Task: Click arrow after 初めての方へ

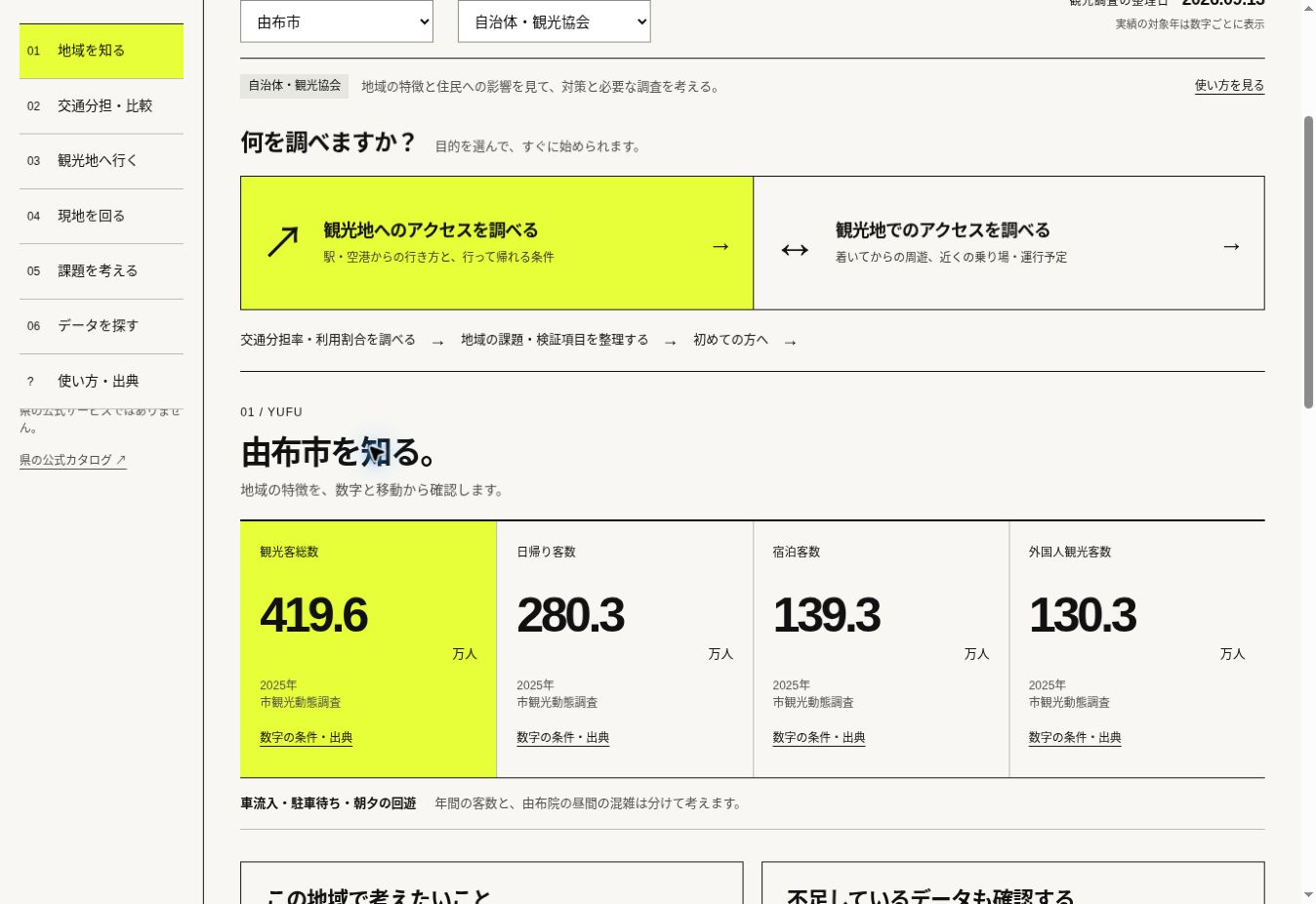Action: coord(790,342)
